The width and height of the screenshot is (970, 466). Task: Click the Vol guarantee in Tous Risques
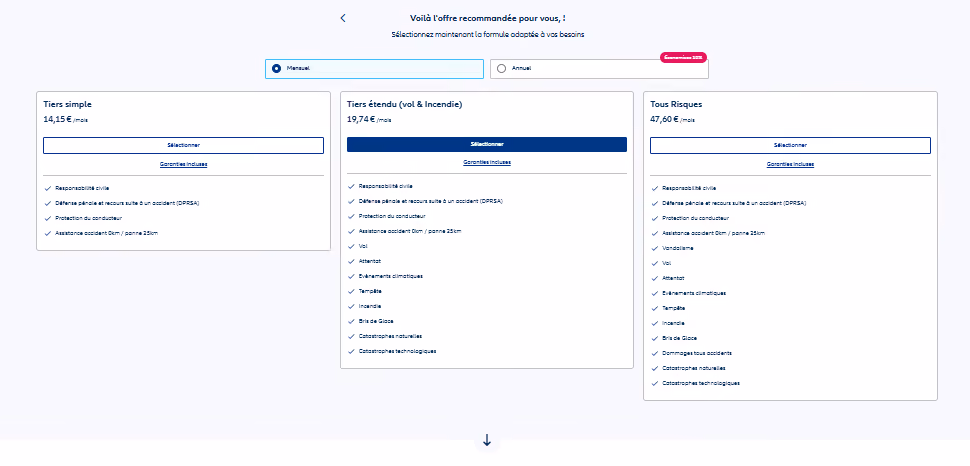tap(666, 263)
